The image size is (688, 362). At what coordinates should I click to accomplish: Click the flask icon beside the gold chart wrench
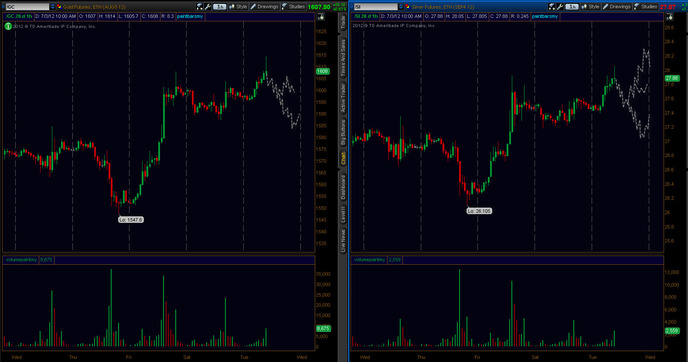pos(200,7)
